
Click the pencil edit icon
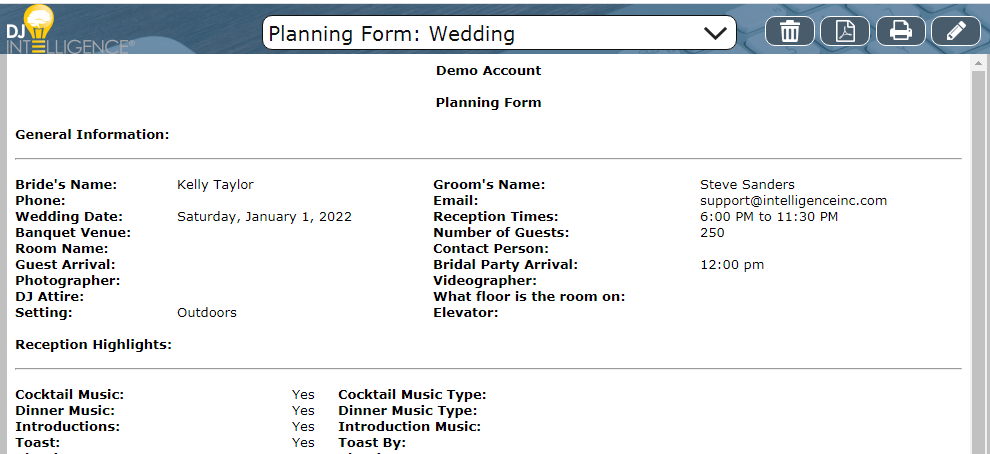pyautogui.click(x=955, y=31)
